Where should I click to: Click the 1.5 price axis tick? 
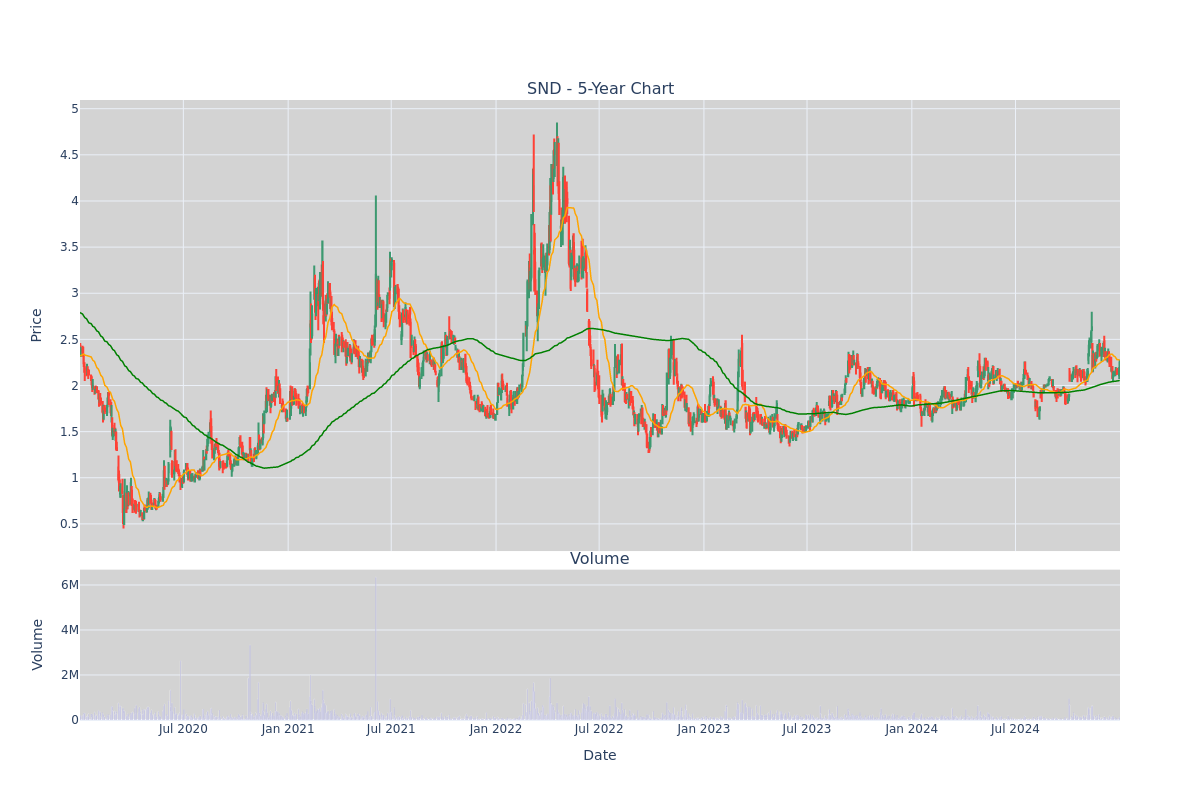[69, 432]
